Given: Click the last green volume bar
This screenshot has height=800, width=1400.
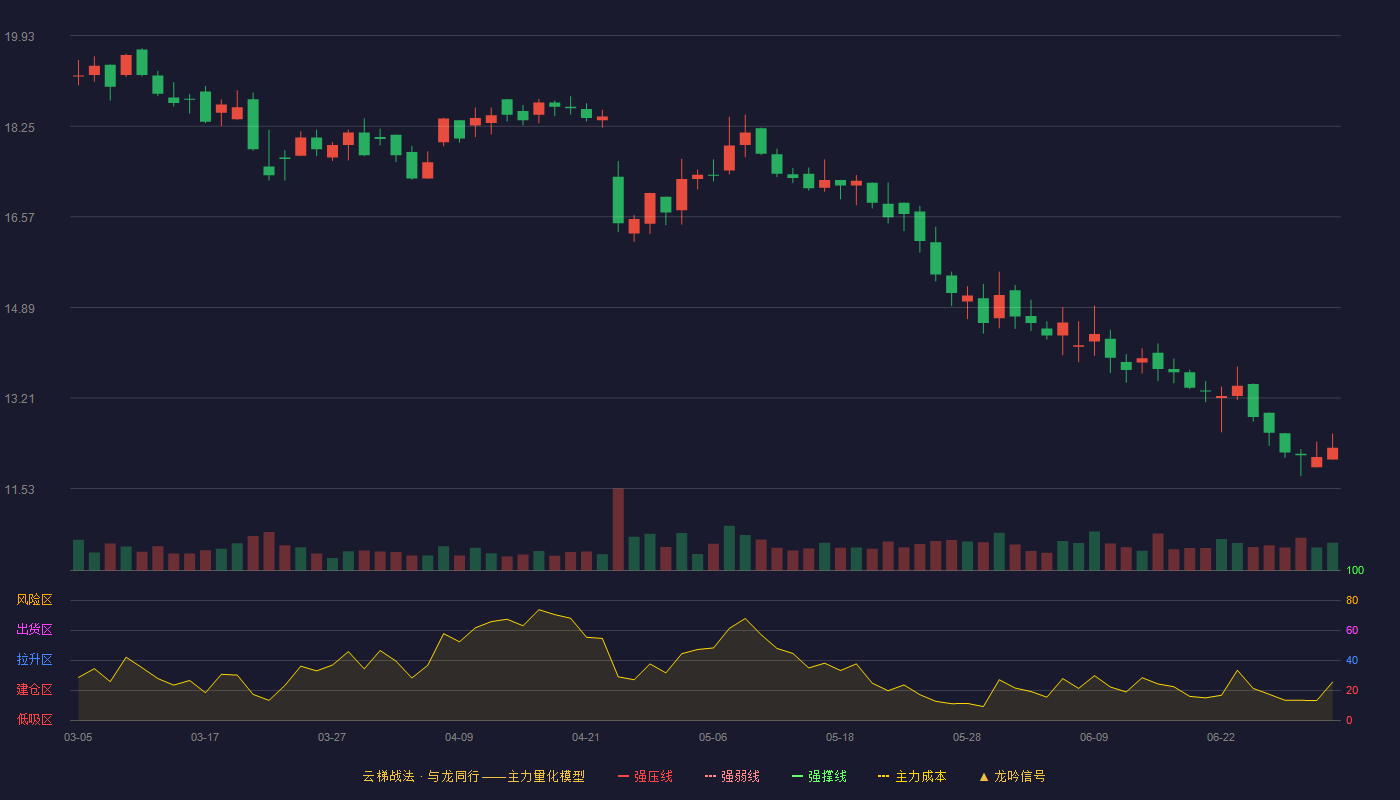Looking at the screenshot, I should pos(1332,556).
